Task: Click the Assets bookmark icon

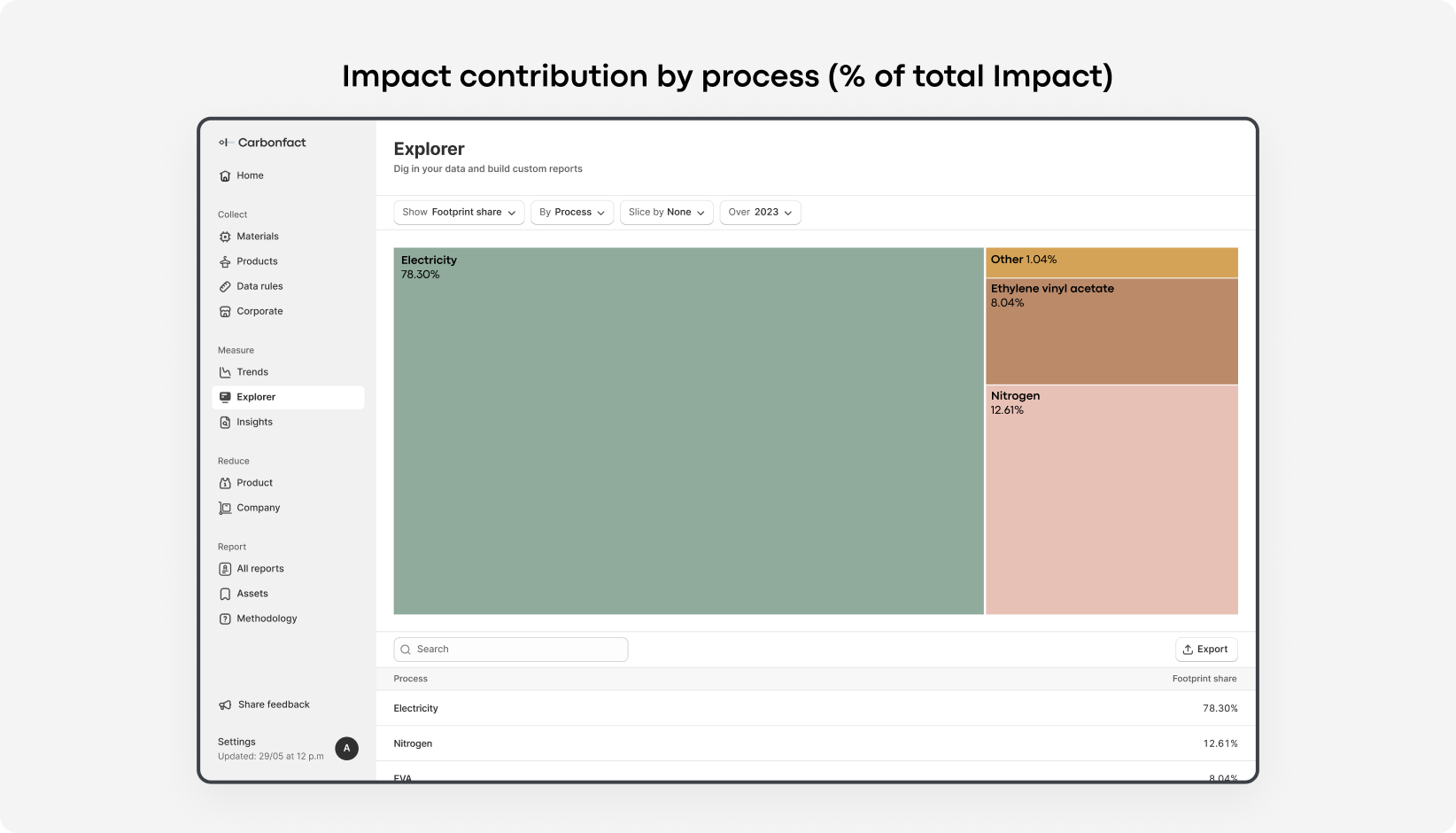Action: (225, 594)
